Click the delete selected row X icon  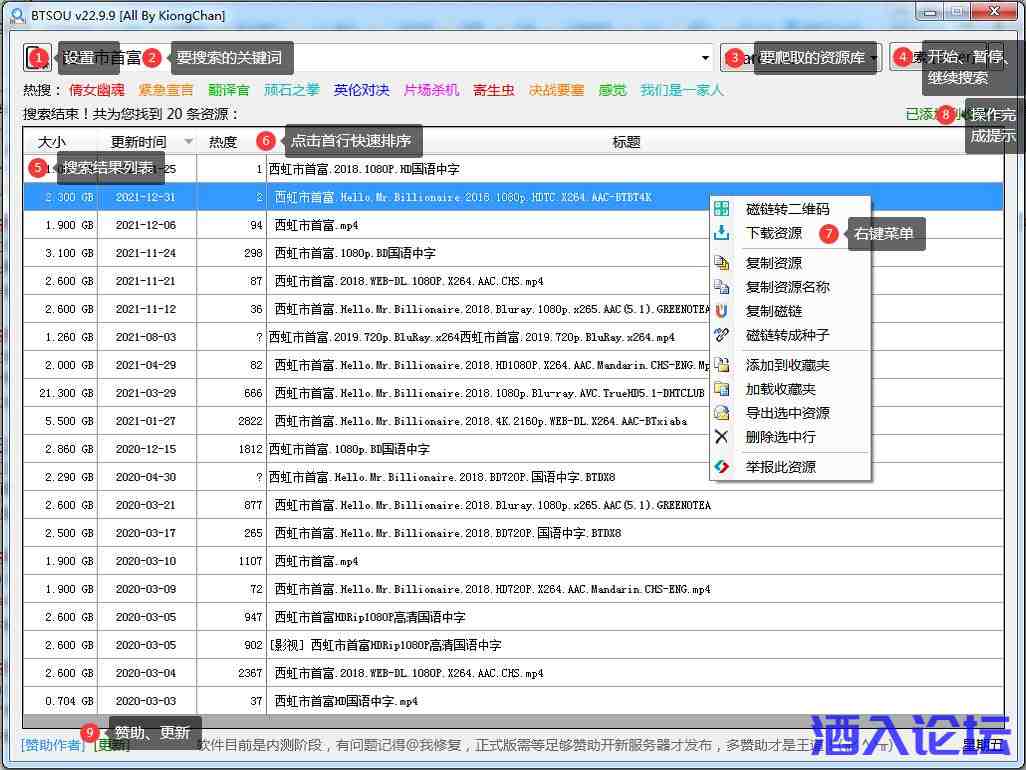(722, 437)
